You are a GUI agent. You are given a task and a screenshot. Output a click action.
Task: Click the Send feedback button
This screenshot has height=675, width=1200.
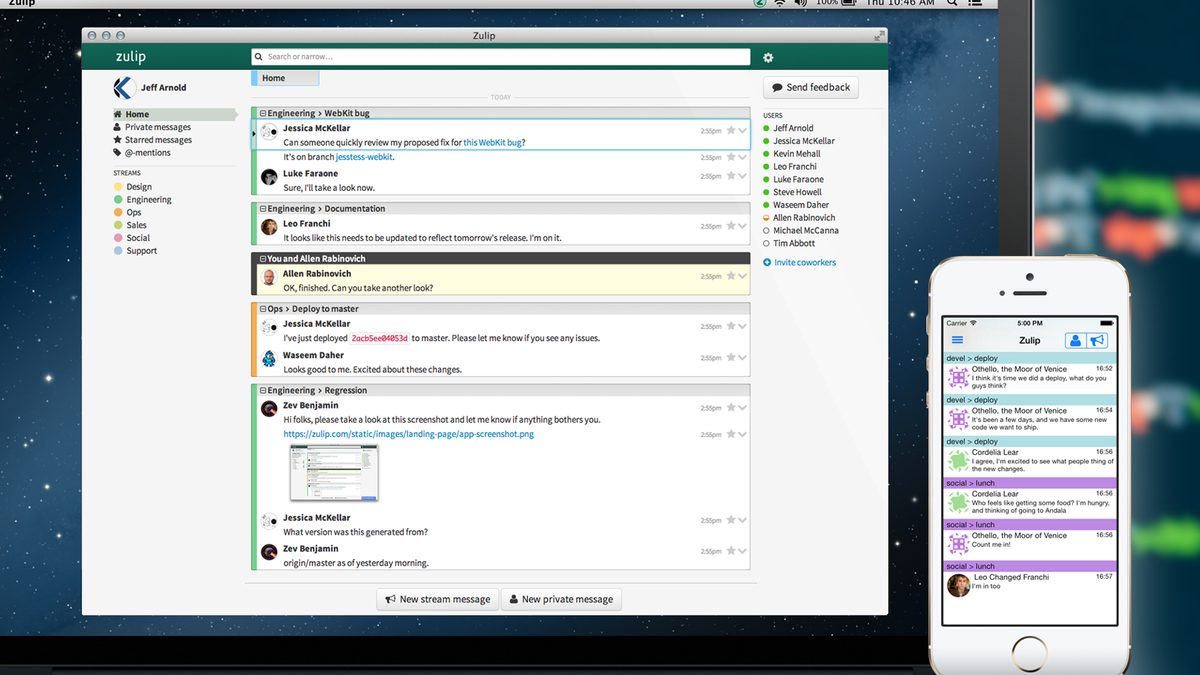point(811,88)
